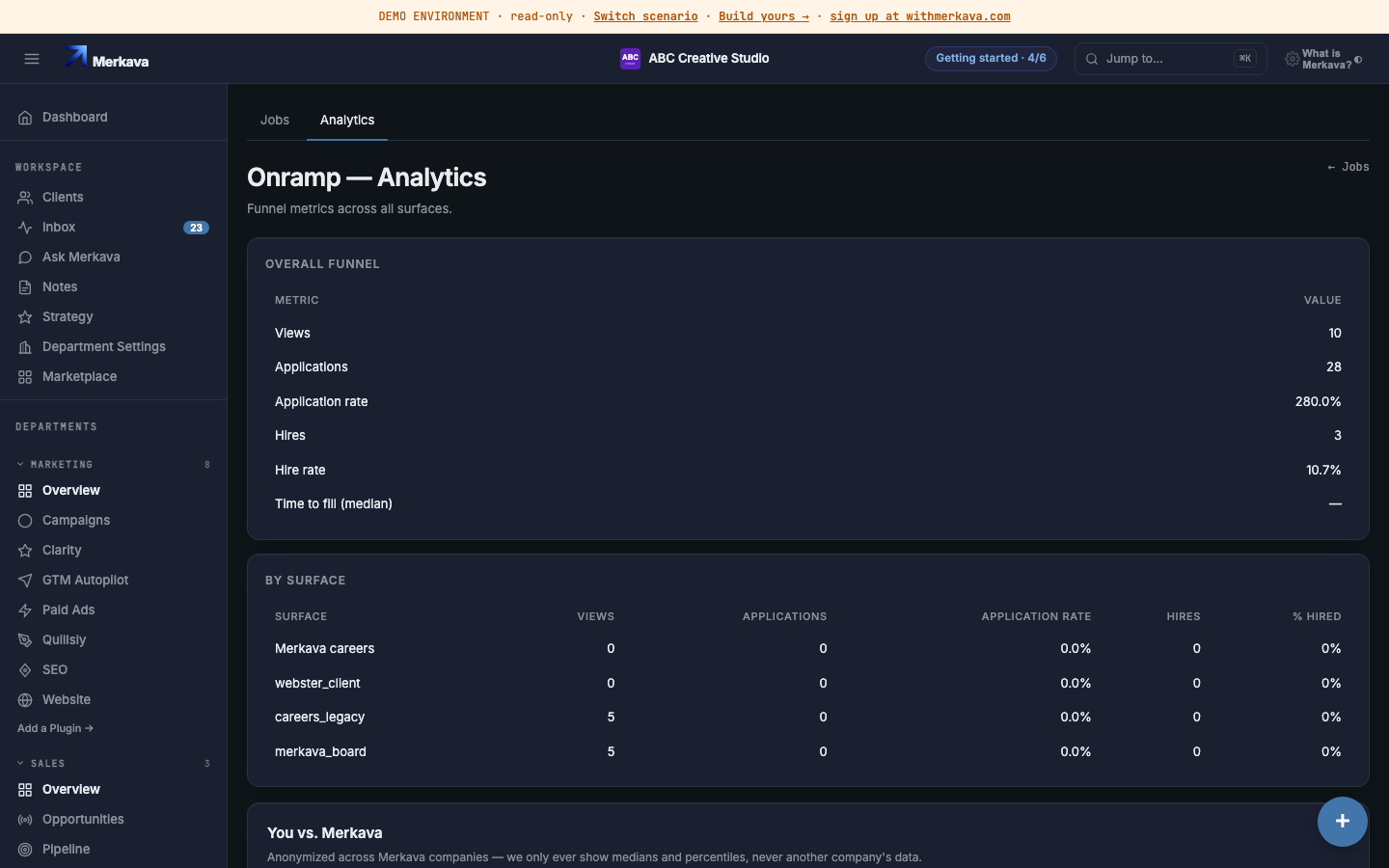This screenshot has width=1389, height=868.
Task: Click the webster_client surface row
Action: (808, 684)
